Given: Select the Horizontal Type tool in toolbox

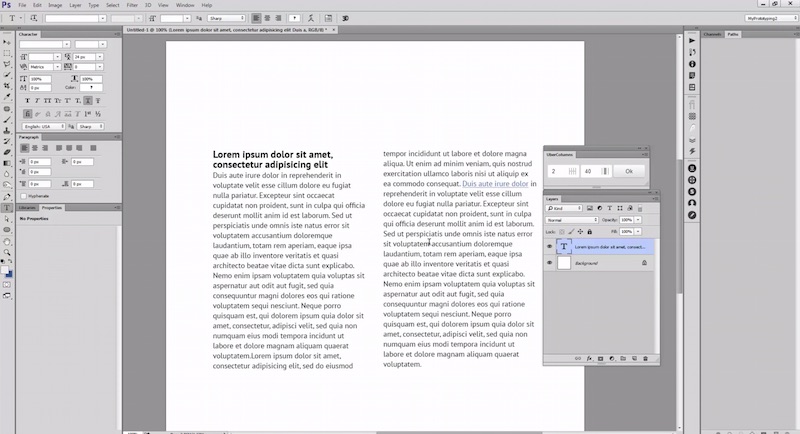Looking at the screenshot, I should tap(7, 208).
